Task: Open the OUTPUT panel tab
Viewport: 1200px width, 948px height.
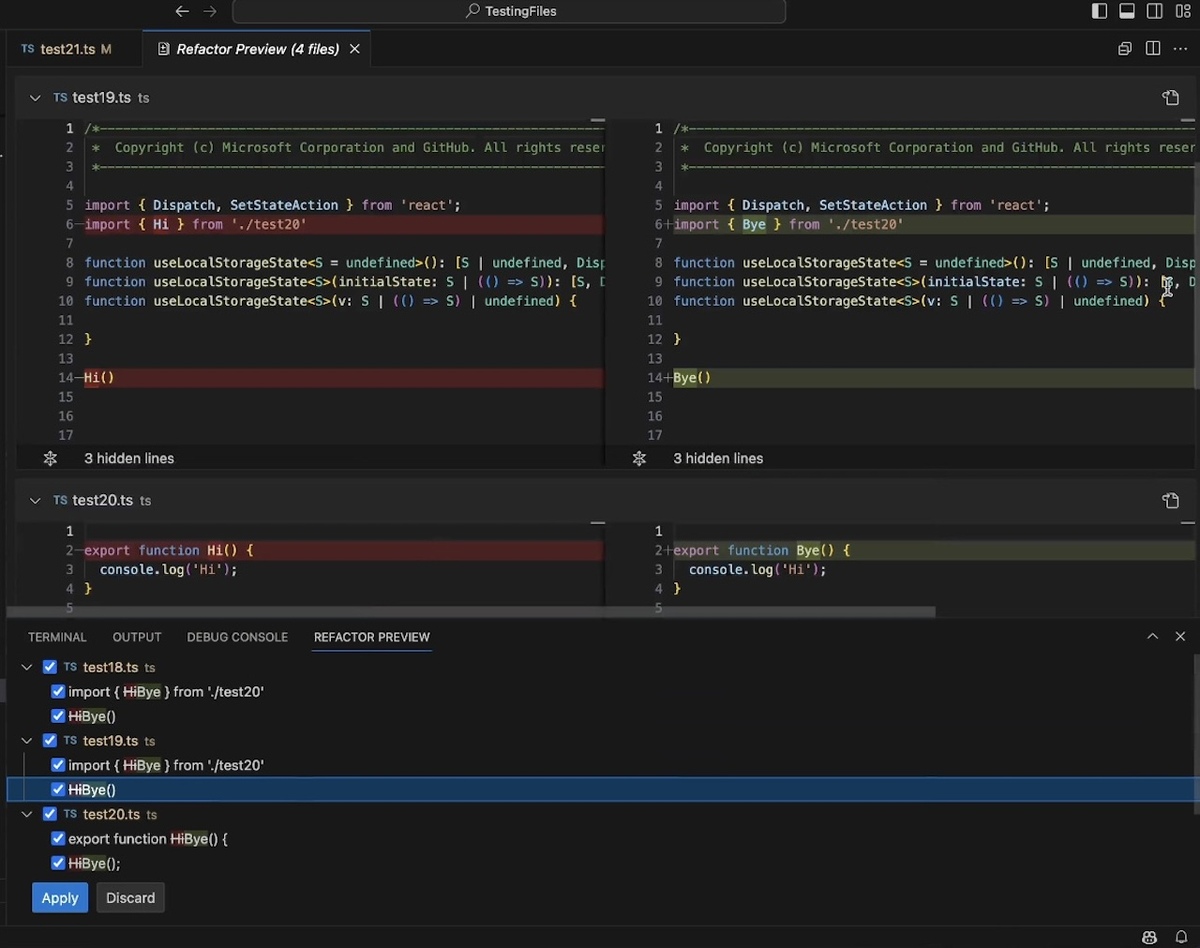Action: coord(137,637)
